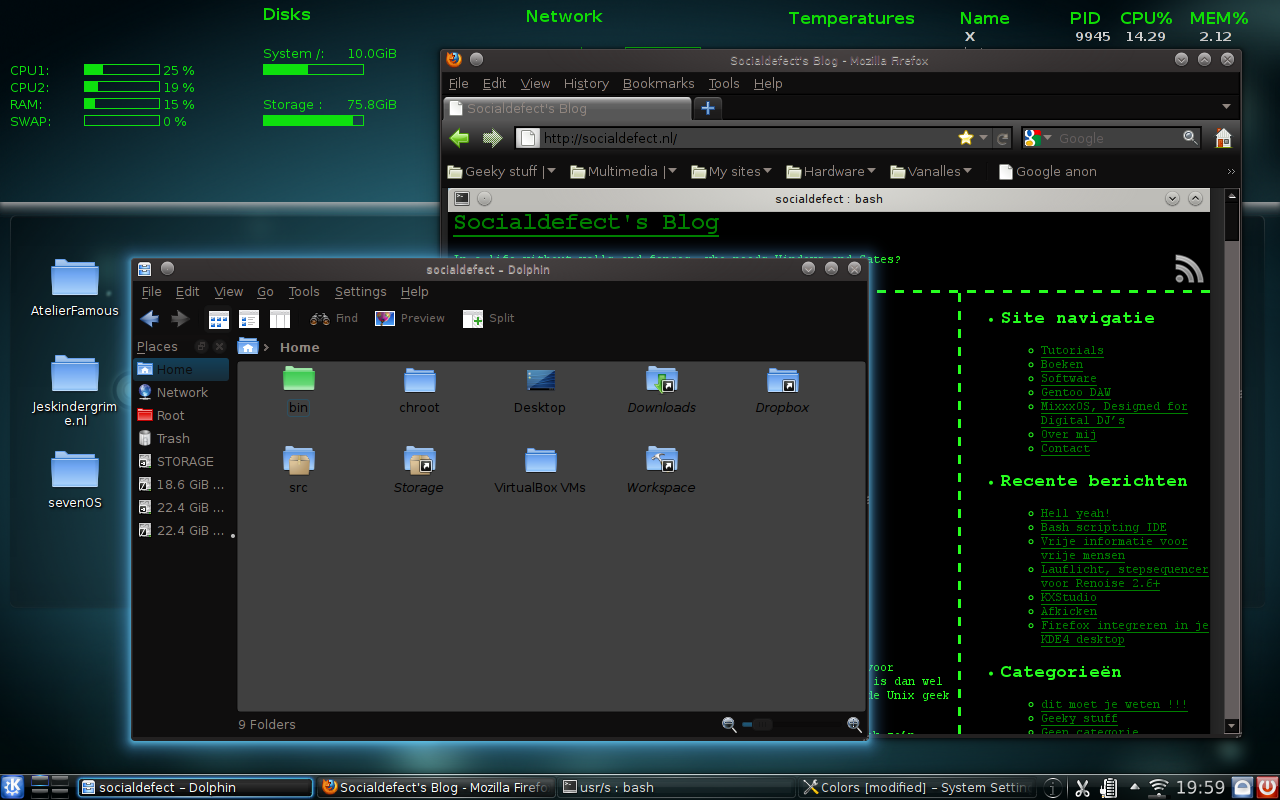Switch Dolphin to Columns view mode
Screen dimensions: 1280x800
pos(280,319)
